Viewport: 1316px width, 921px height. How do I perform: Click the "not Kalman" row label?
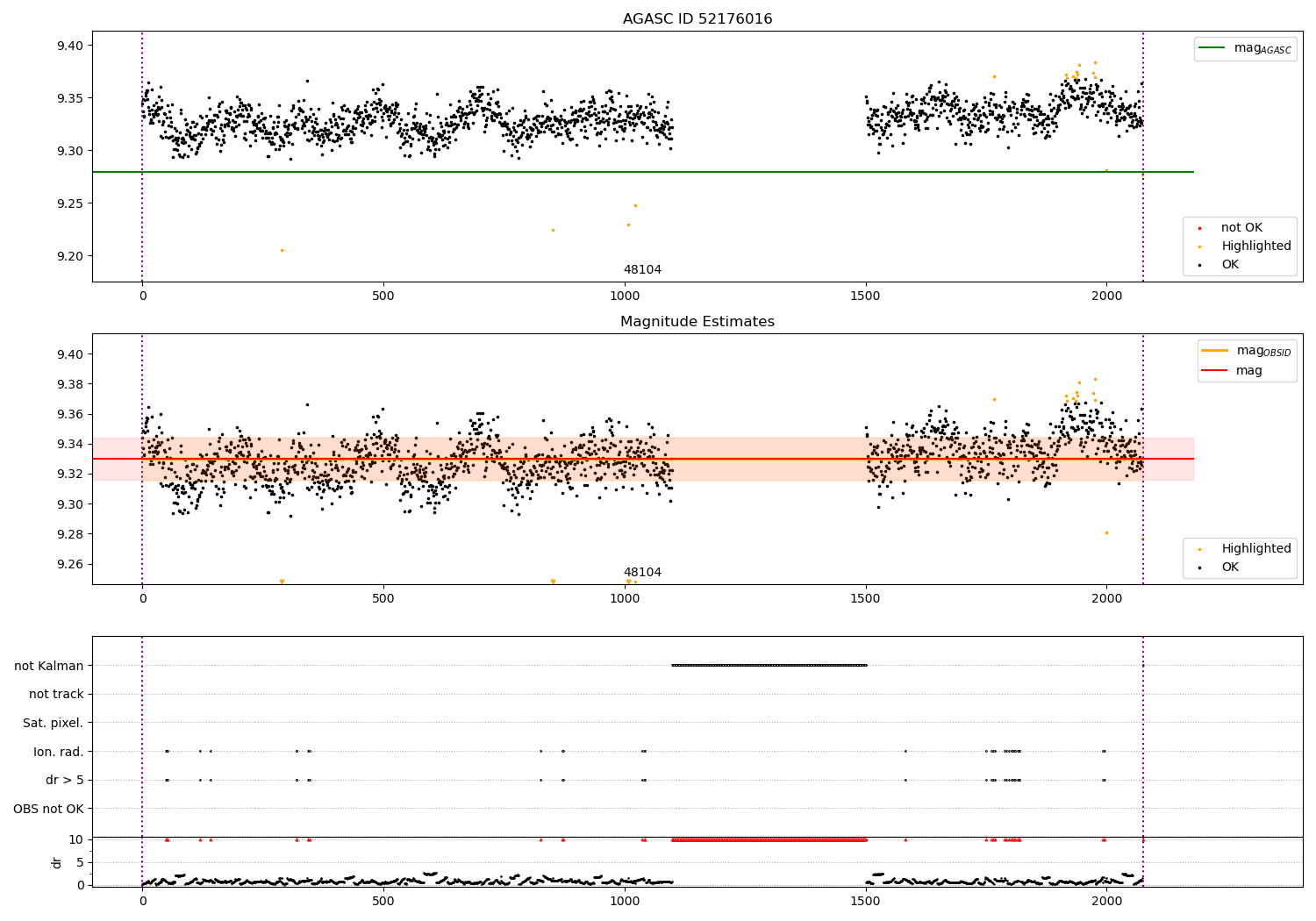click(x=49, y=666)
